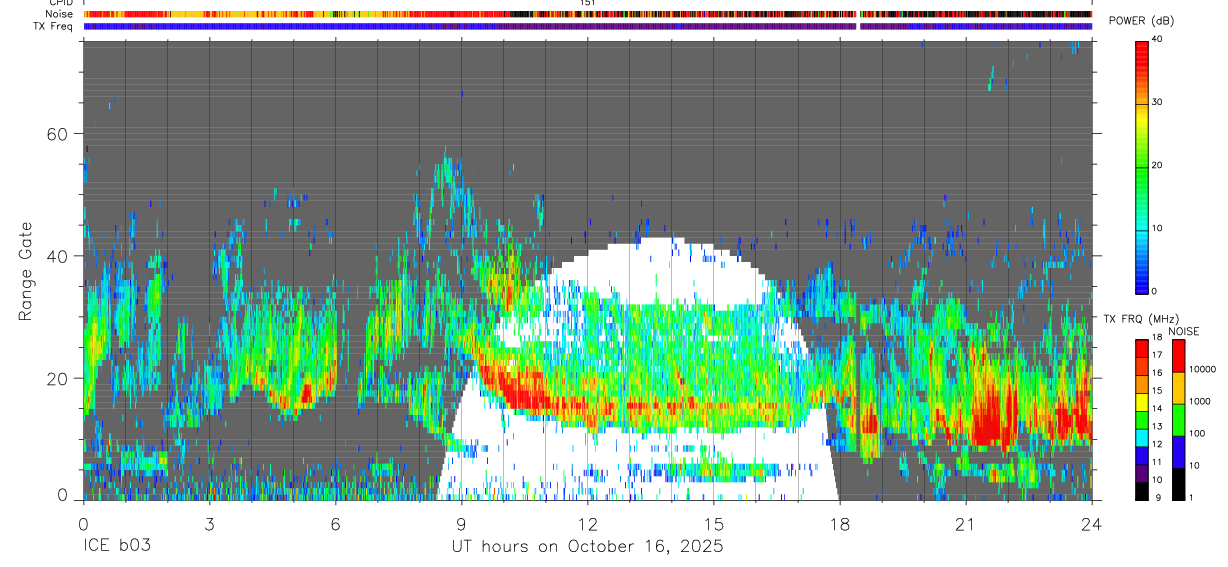
Task: Click the 16 label on the TX FRQ scale
Action: 1157,373
